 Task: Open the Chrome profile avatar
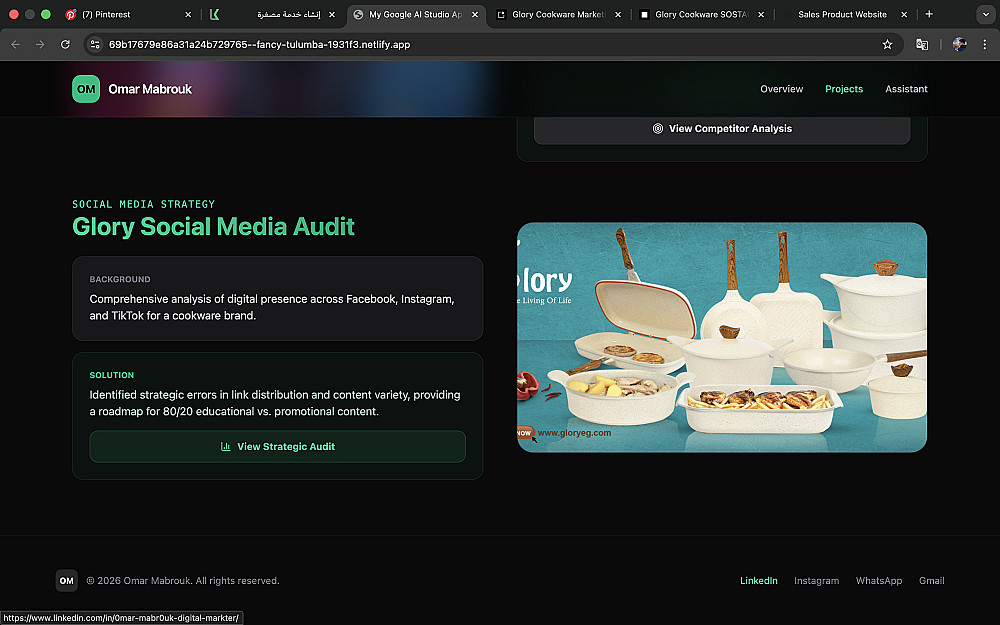pyautogui.click(x=959, y=45)
